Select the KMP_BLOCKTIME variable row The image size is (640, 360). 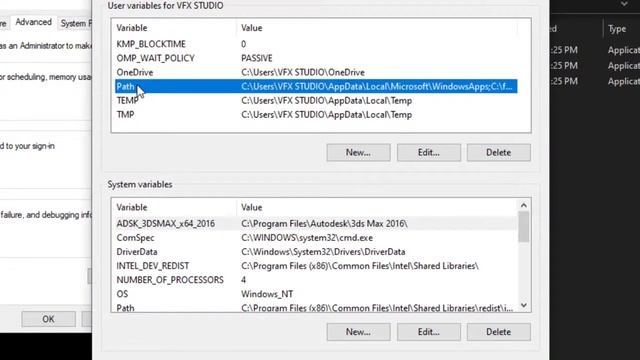316,44
